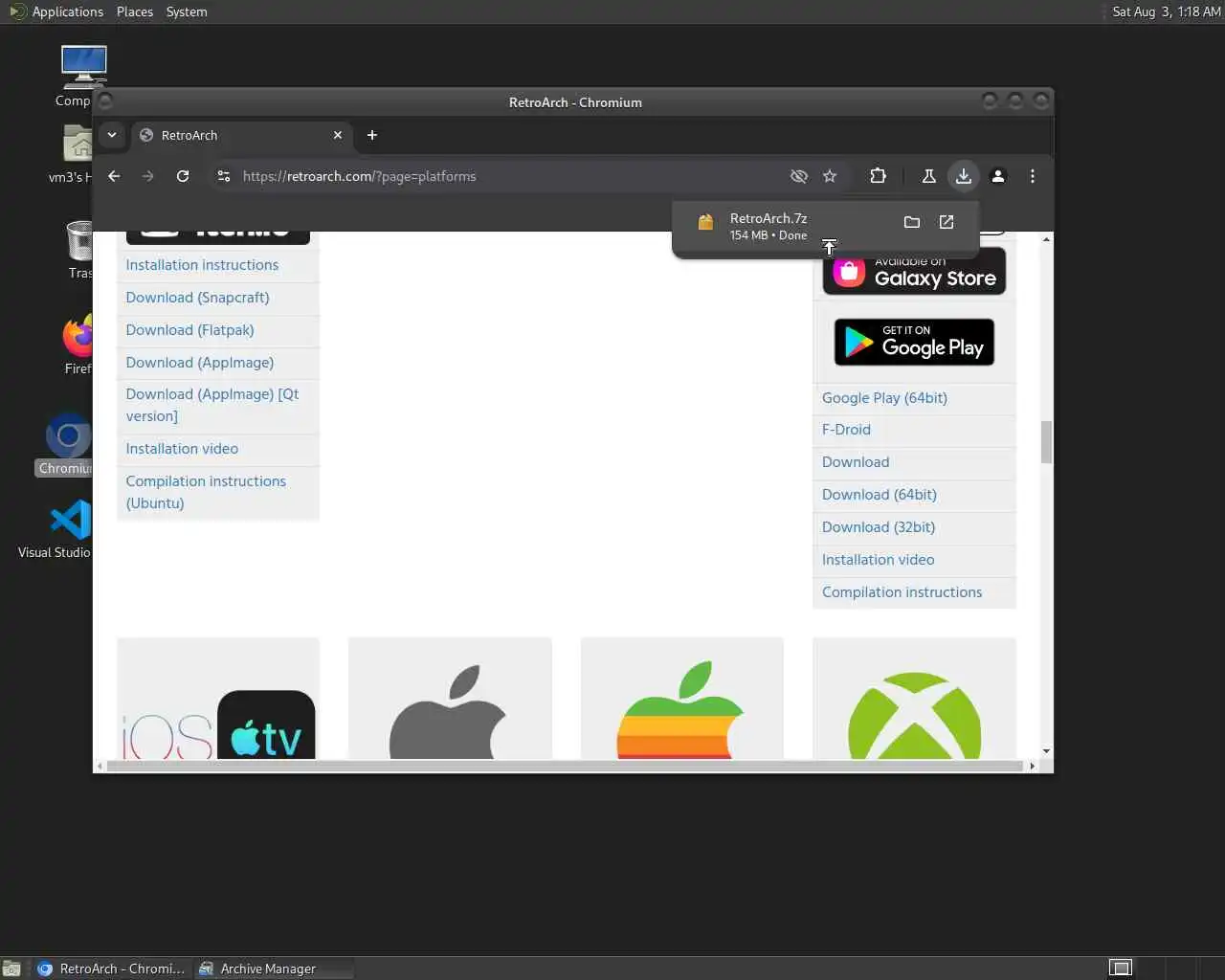Click the forward navigation arrow
The width and height of the screenshot is (1225, 980).
pyautogui.click(x=147, y=176)
